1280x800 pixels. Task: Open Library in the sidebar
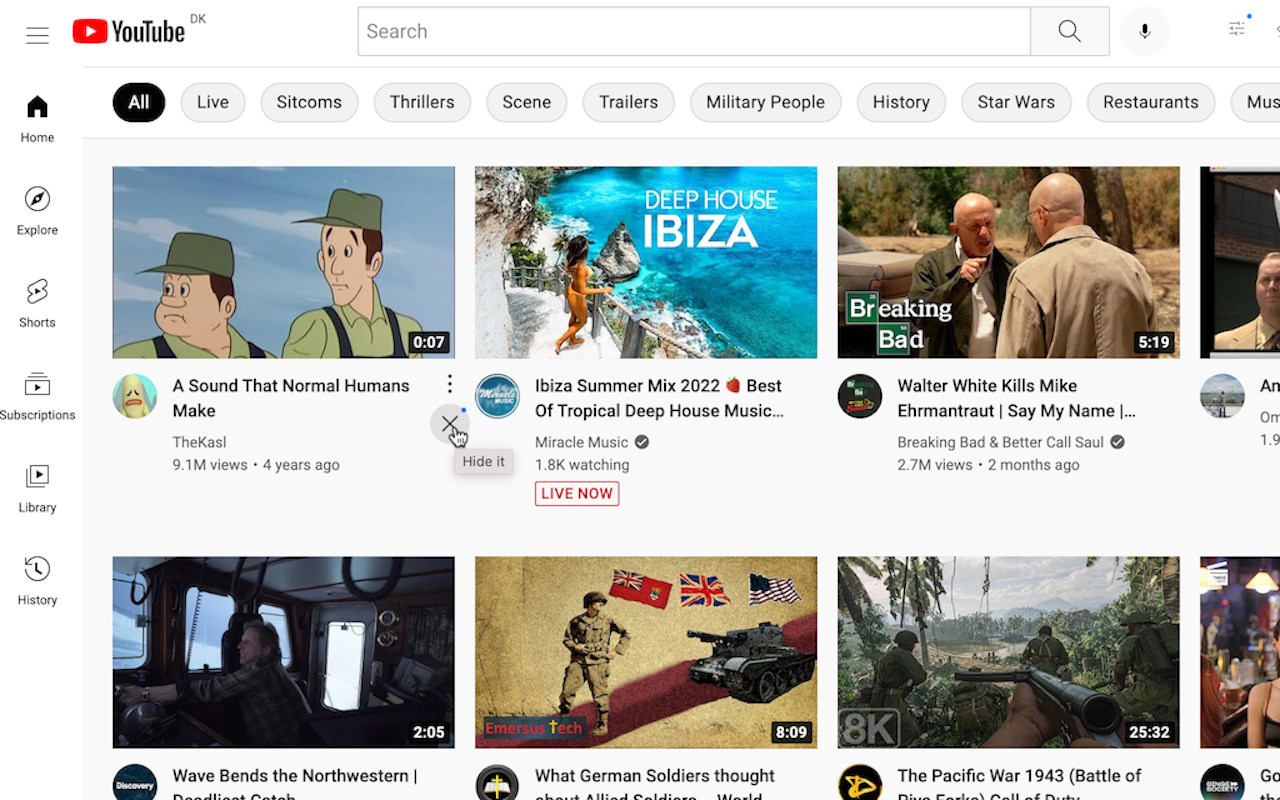point(37,489)
